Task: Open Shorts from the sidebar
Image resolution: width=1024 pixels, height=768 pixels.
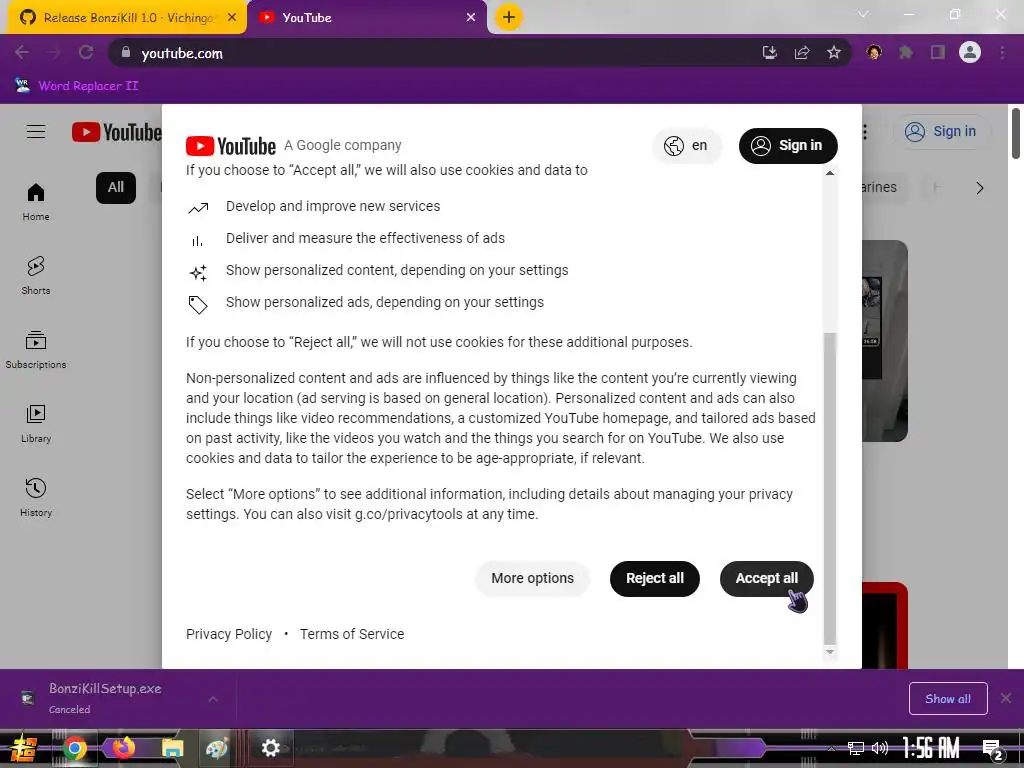Action: click(x=36, y=276)
